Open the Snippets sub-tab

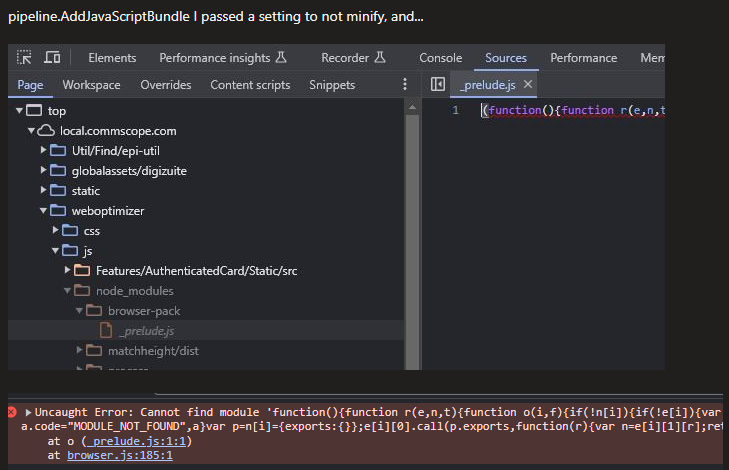332,85
